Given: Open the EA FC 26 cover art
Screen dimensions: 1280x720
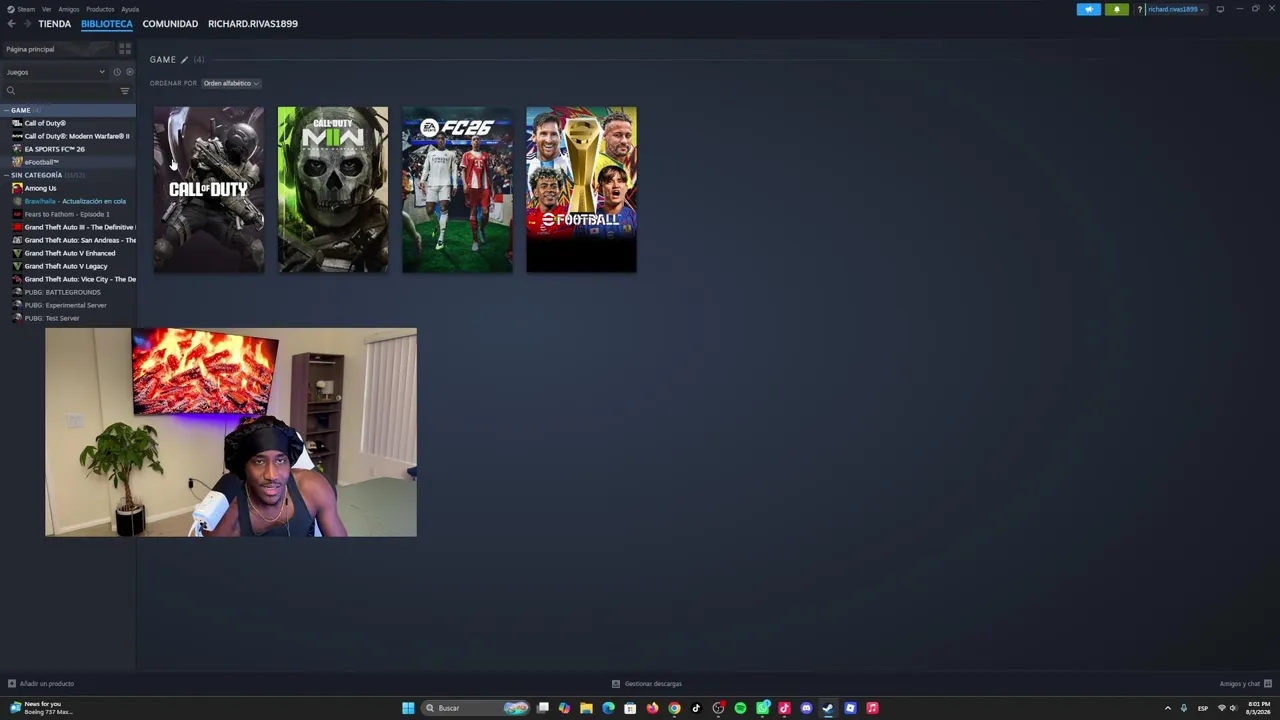Looking at the screenshot, I should tap(457, 189).
